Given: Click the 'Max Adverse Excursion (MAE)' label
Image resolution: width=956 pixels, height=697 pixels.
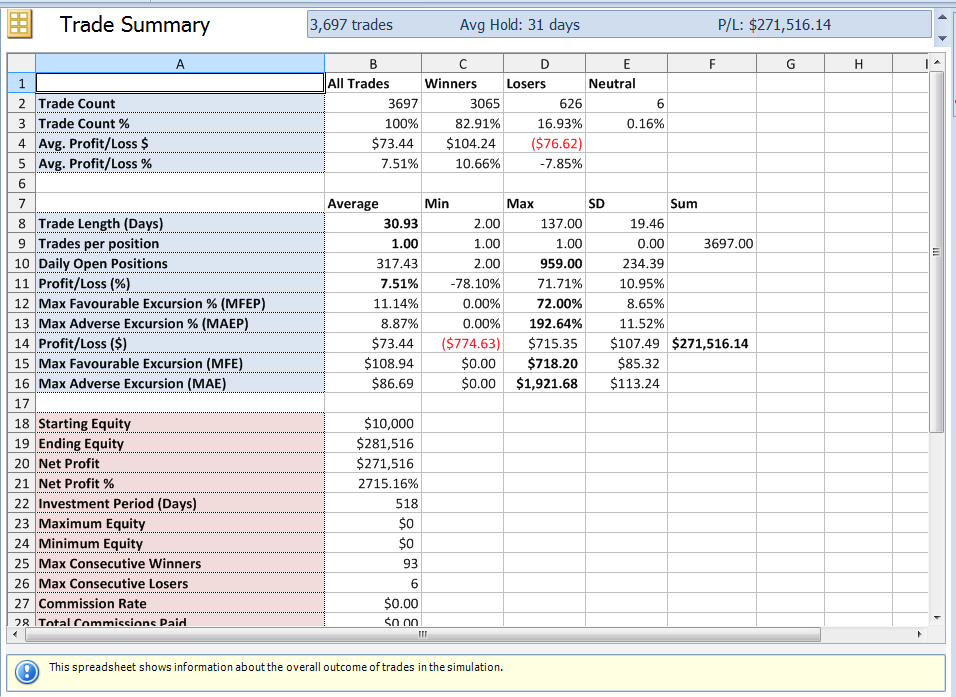Looking at the screenshot, I should point(180,384).
